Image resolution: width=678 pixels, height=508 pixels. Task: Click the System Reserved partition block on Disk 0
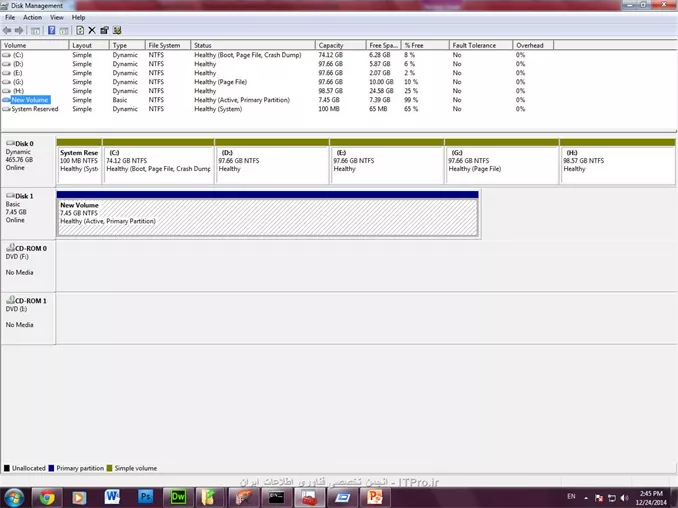79,162
